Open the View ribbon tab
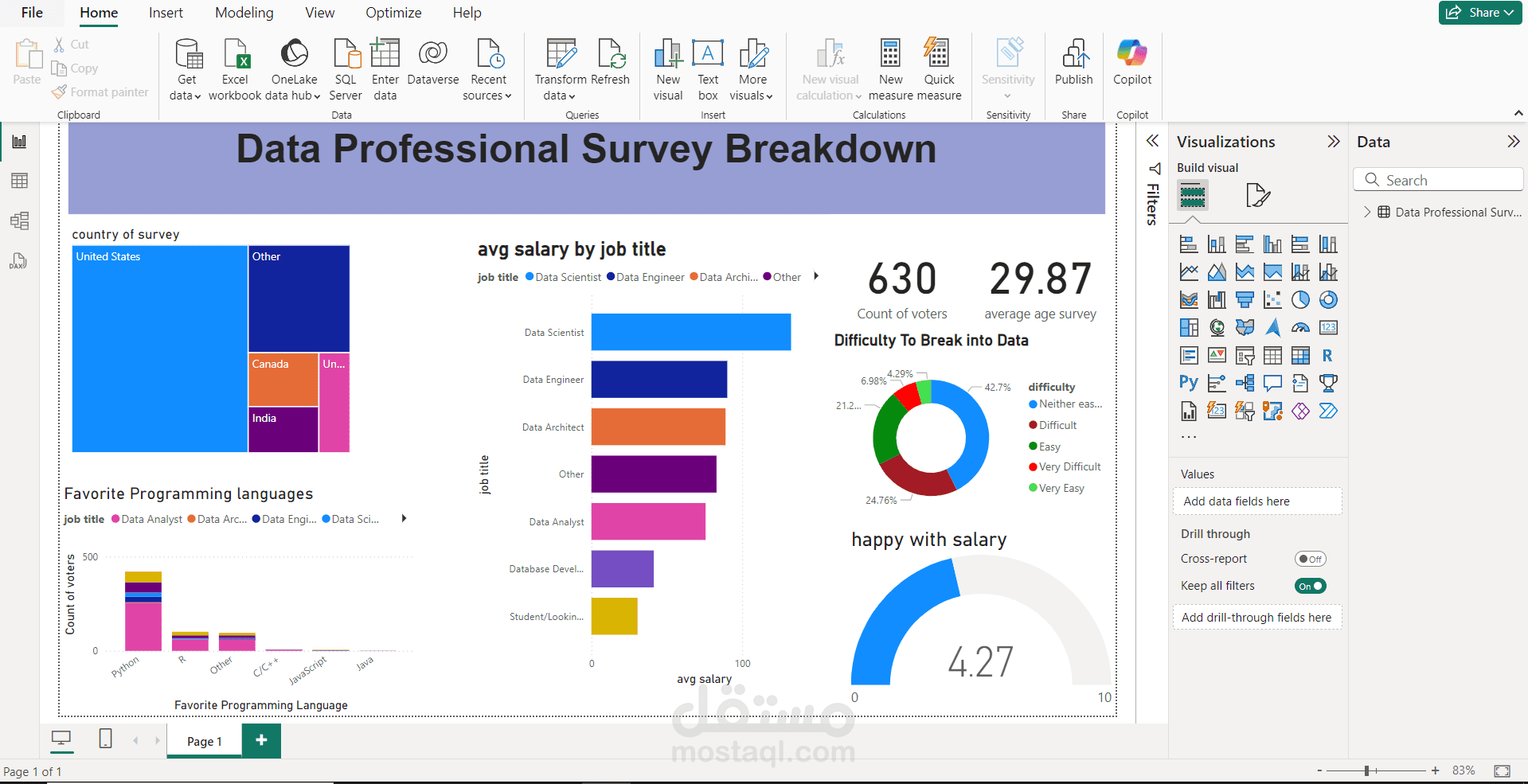The height and width of the screenshot is (784, 1528). coord(320,13)
